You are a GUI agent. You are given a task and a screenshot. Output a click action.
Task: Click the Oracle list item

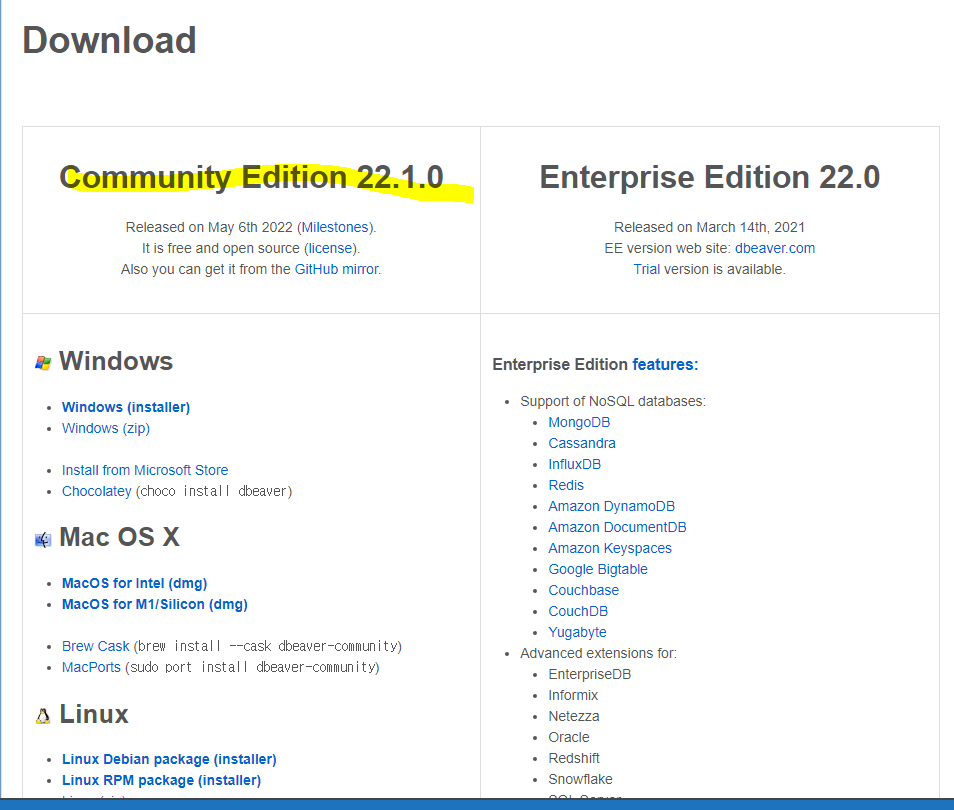tap(569, 737)
